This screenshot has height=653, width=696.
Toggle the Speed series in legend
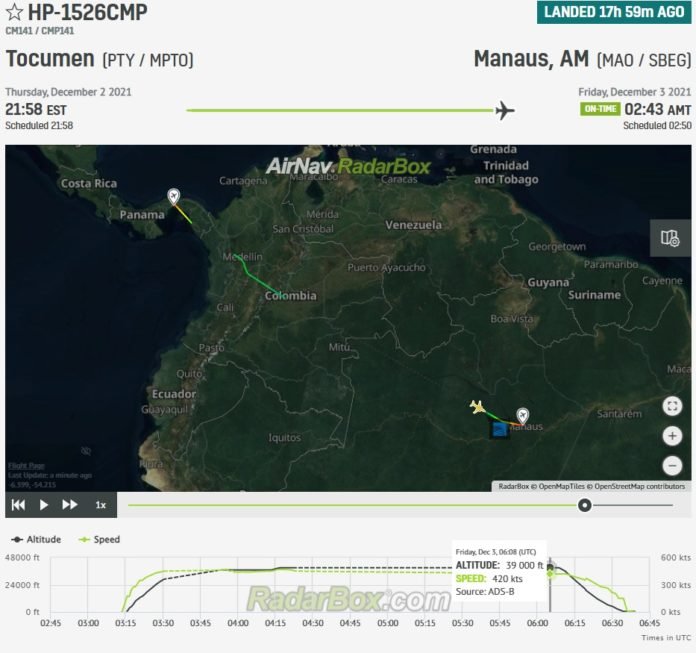(99, 539)
